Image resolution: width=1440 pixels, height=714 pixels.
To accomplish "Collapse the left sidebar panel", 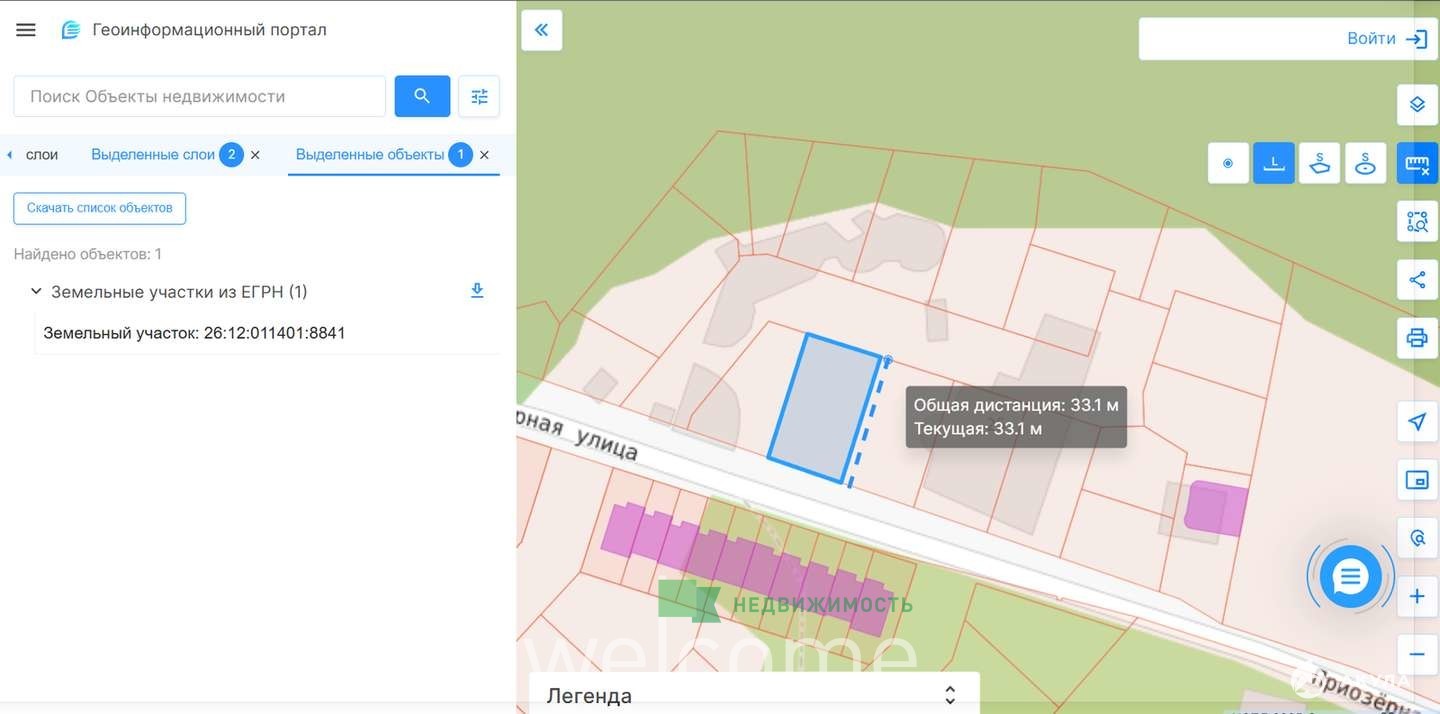I will point(541,30).
